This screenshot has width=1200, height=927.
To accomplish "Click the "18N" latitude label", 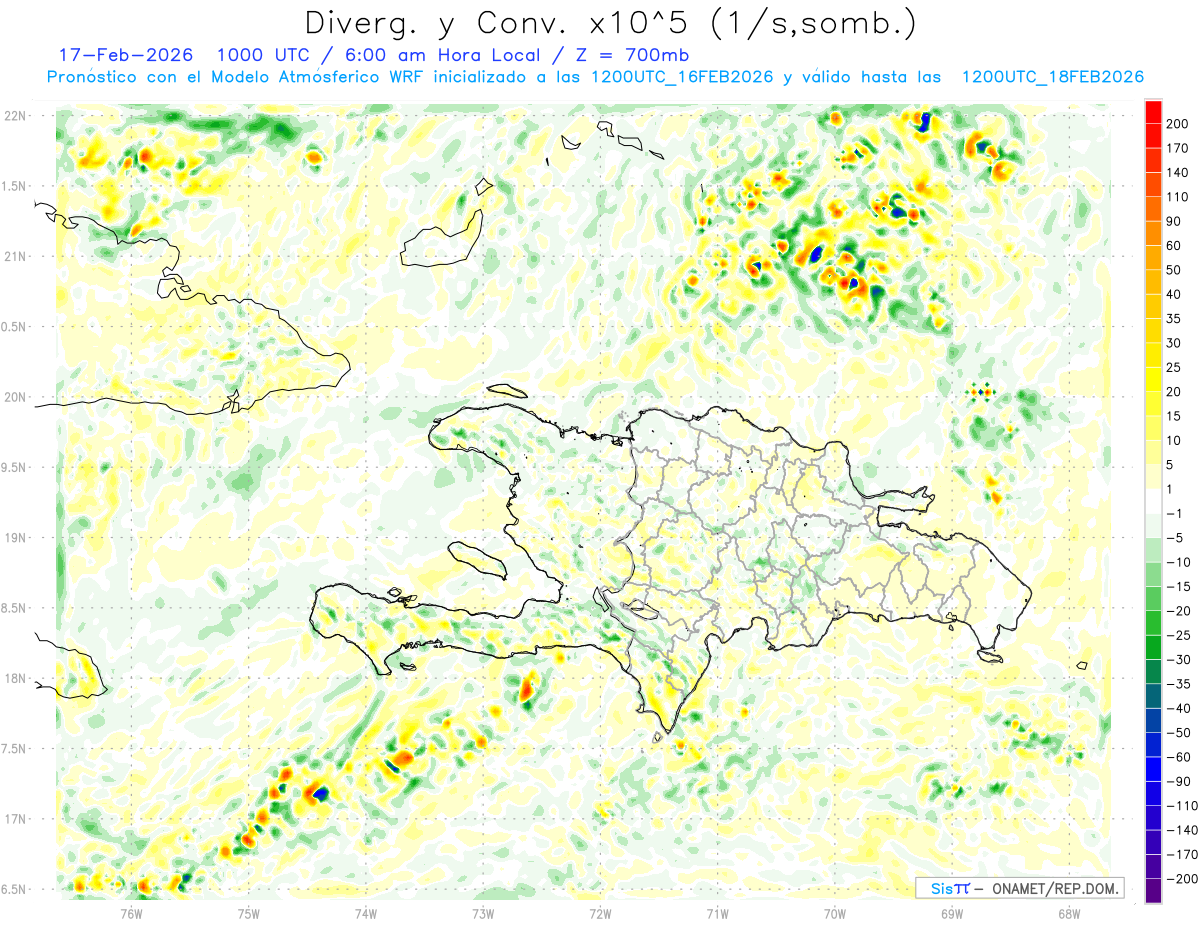I will click(x=15, y=679).
